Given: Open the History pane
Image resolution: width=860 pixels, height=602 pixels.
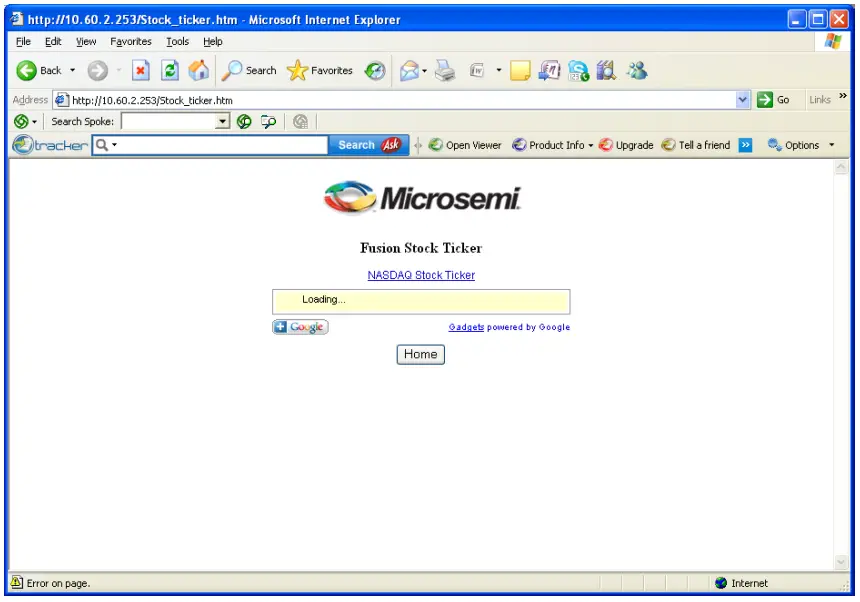Looking at the screenshot, I should point(375,71).
